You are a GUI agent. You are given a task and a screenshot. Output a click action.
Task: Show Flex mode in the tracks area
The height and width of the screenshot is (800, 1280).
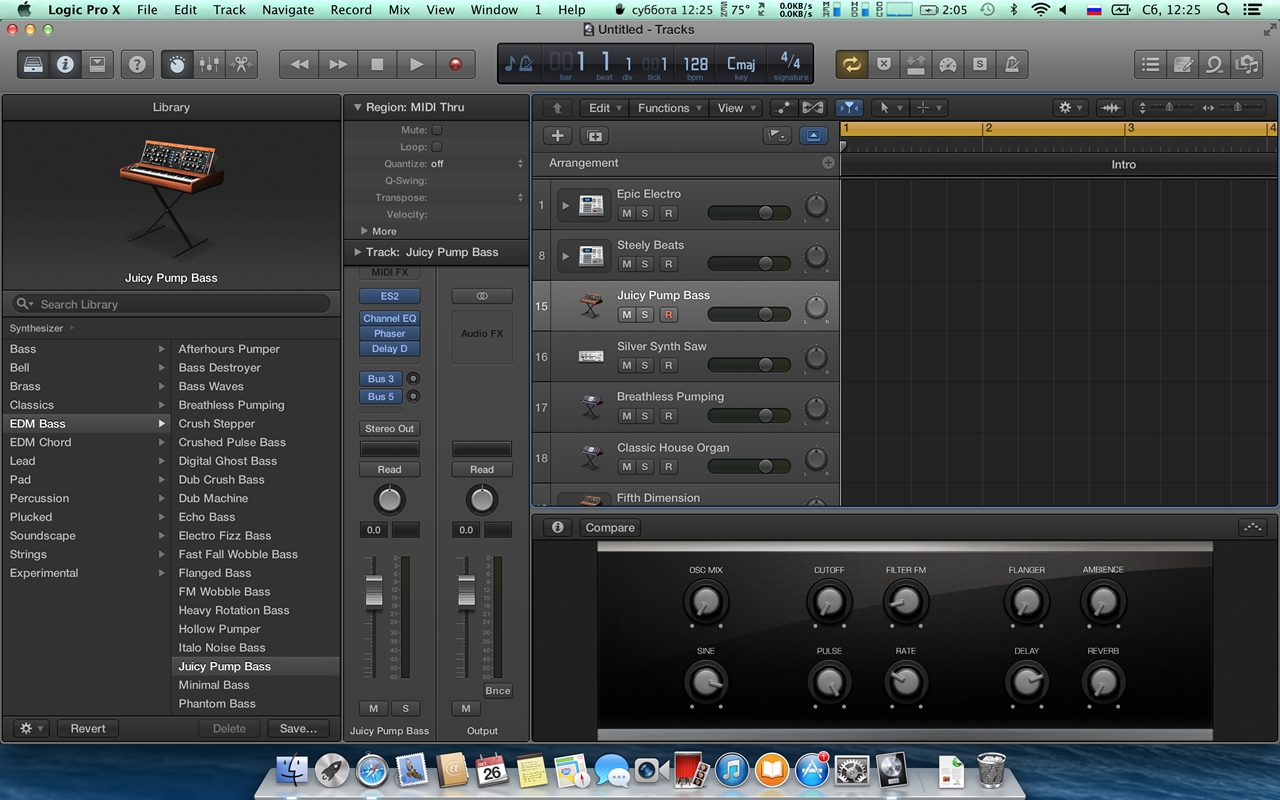pos(813,108)
